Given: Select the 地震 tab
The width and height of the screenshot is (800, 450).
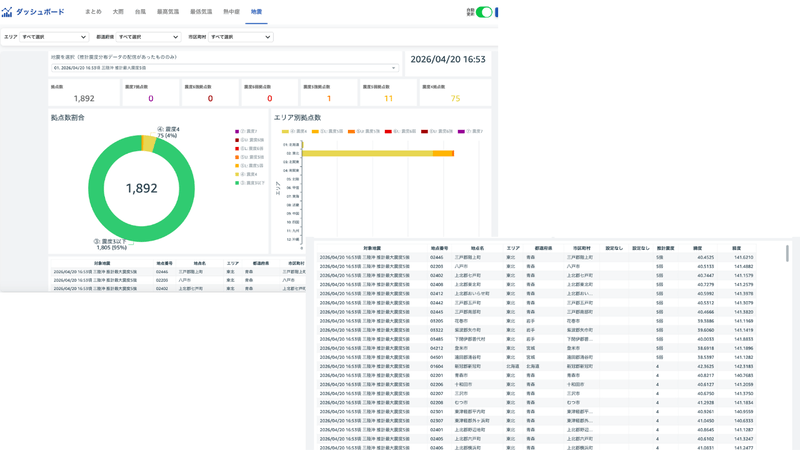Looking at the screenshot, I should pos(256,12).
